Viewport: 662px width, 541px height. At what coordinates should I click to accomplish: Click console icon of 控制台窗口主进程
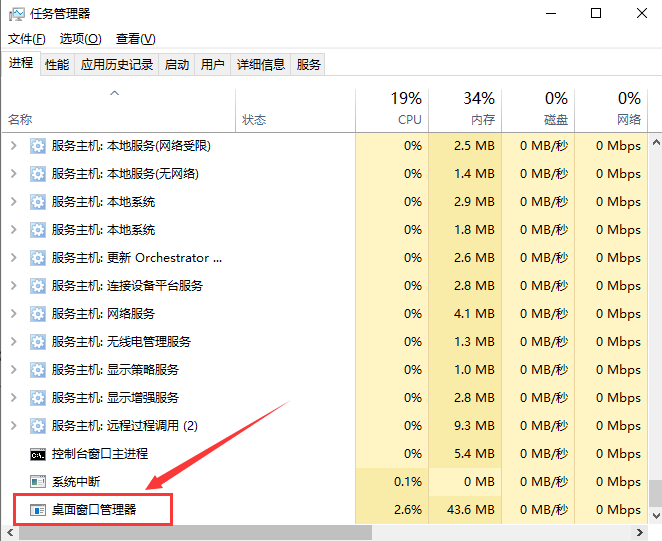coord(38,454)
